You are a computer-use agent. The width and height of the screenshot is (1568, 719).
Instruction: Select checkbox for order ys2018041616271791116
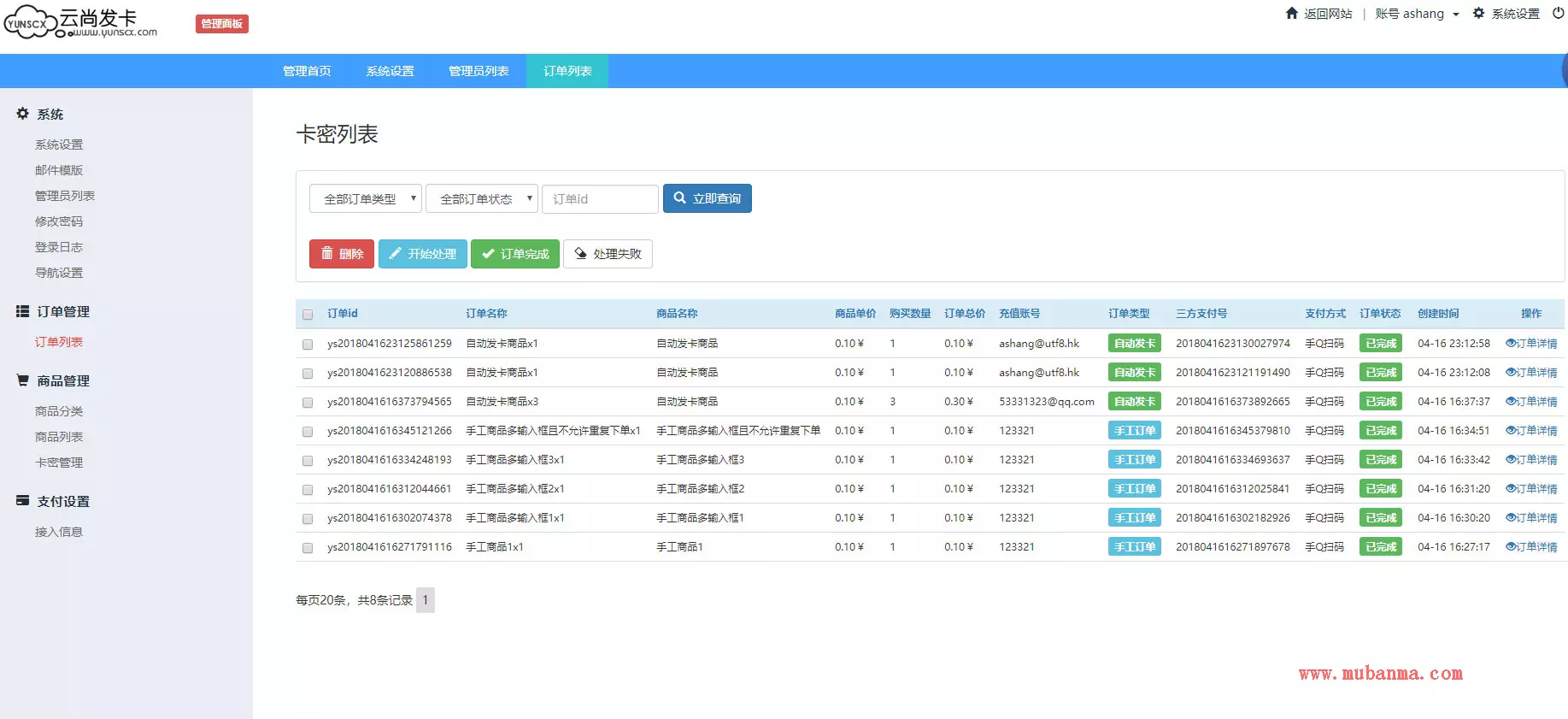pos(308,547)
